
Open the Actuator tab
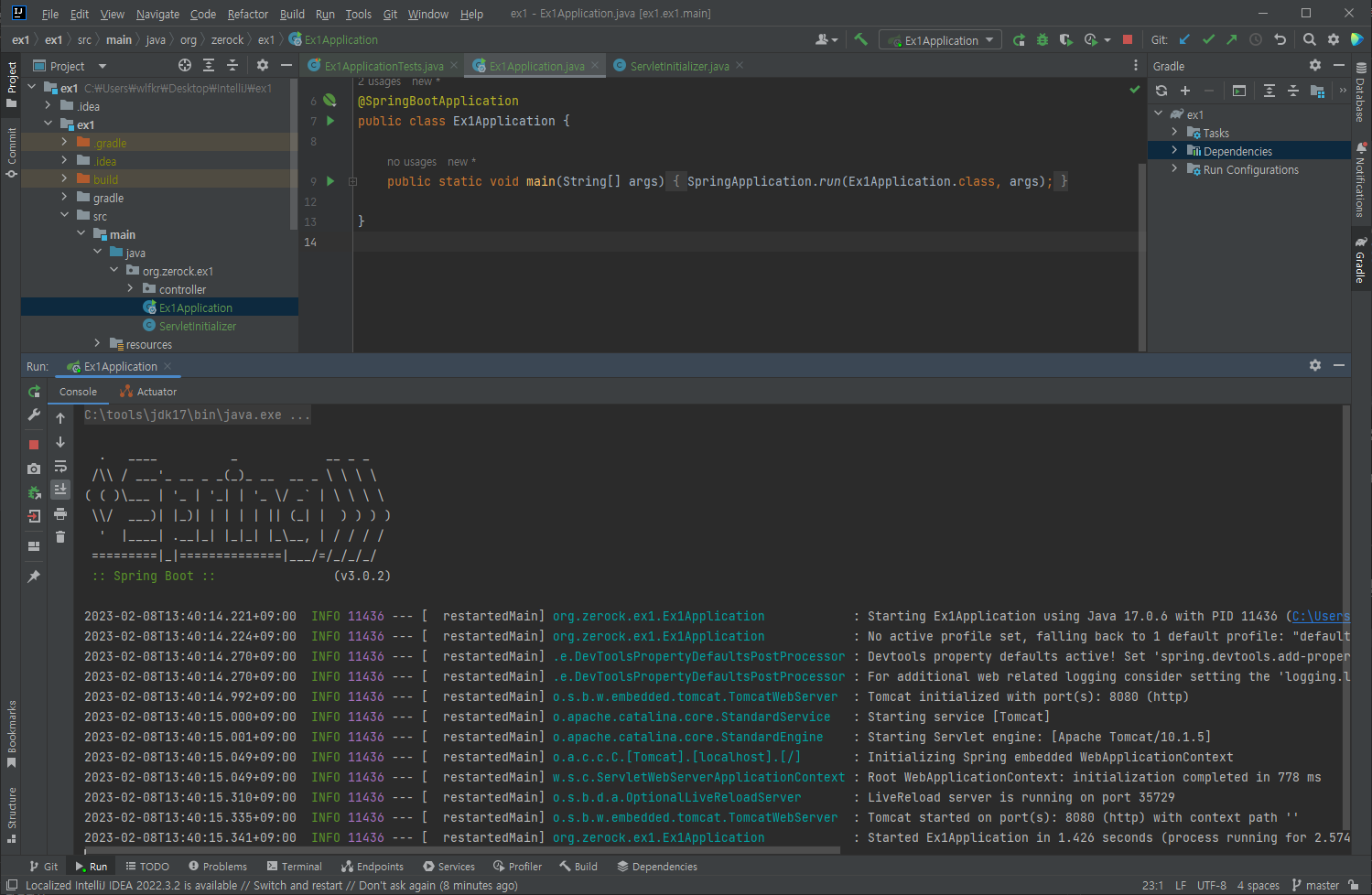pos(148,392)
